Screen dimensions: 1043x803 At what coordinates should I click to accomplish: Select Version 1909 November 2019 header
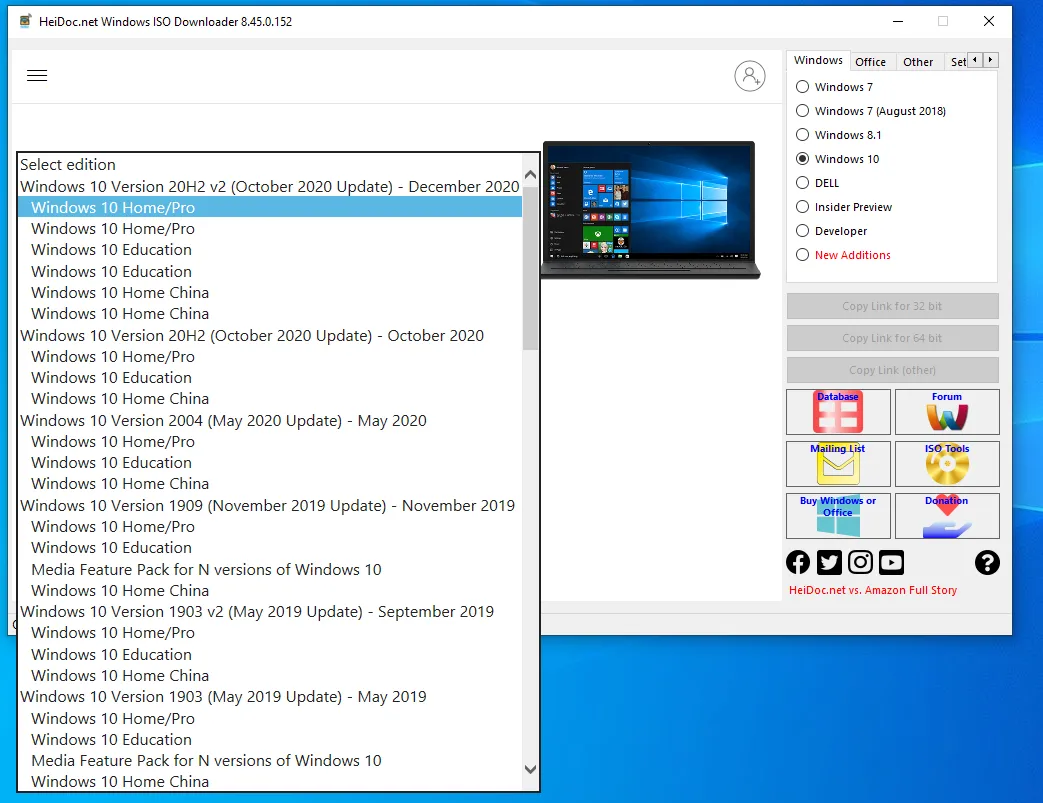(x=270, y=506)
